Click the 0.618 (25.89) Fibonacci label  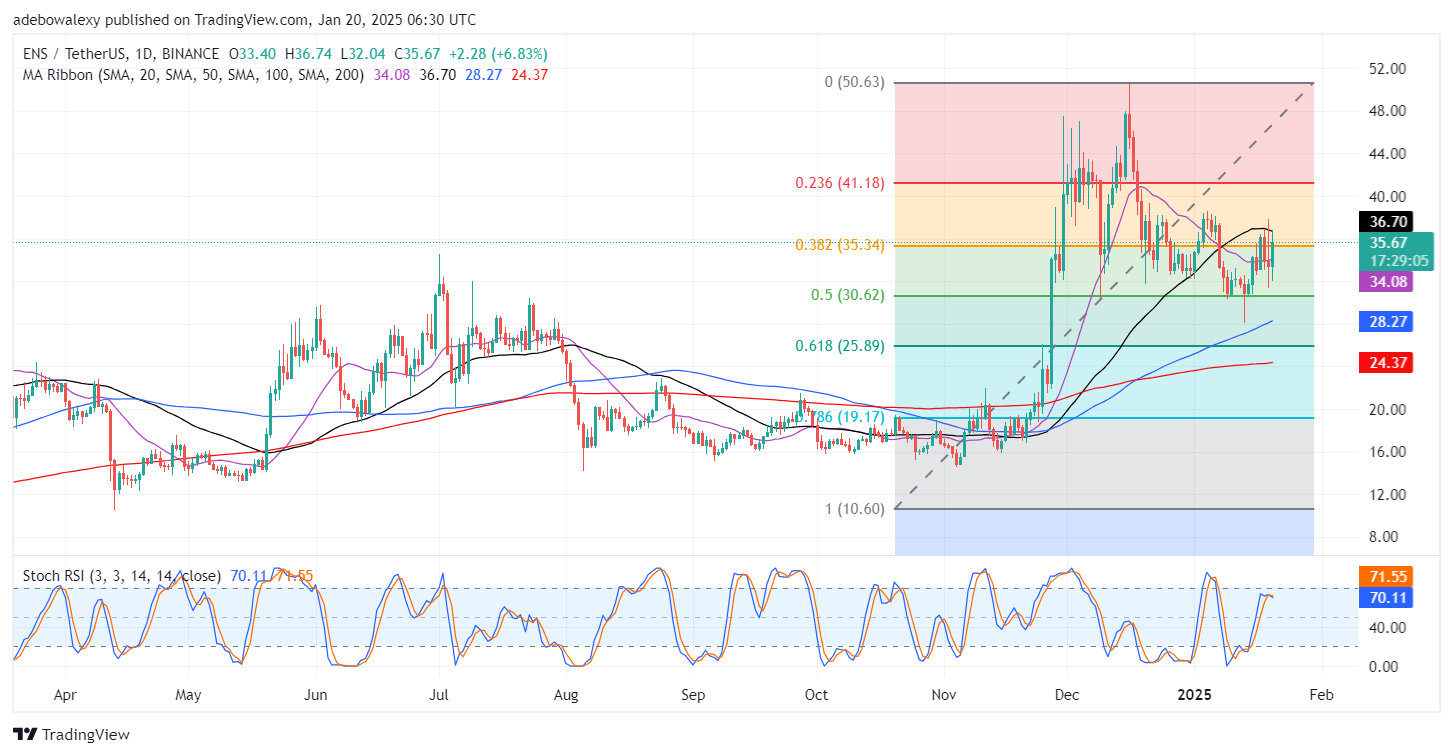[841, 345]
